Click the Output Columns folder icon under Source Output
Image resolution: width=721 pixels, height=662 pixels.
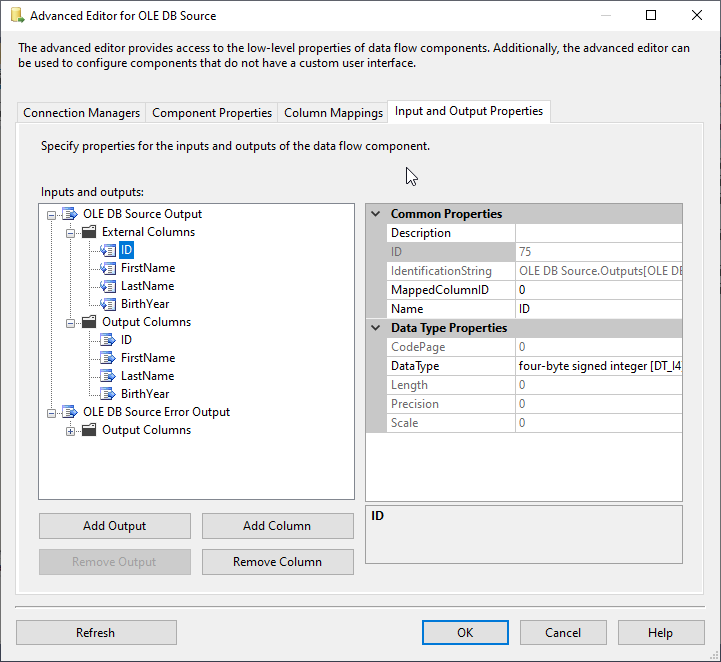pos(89,322)
